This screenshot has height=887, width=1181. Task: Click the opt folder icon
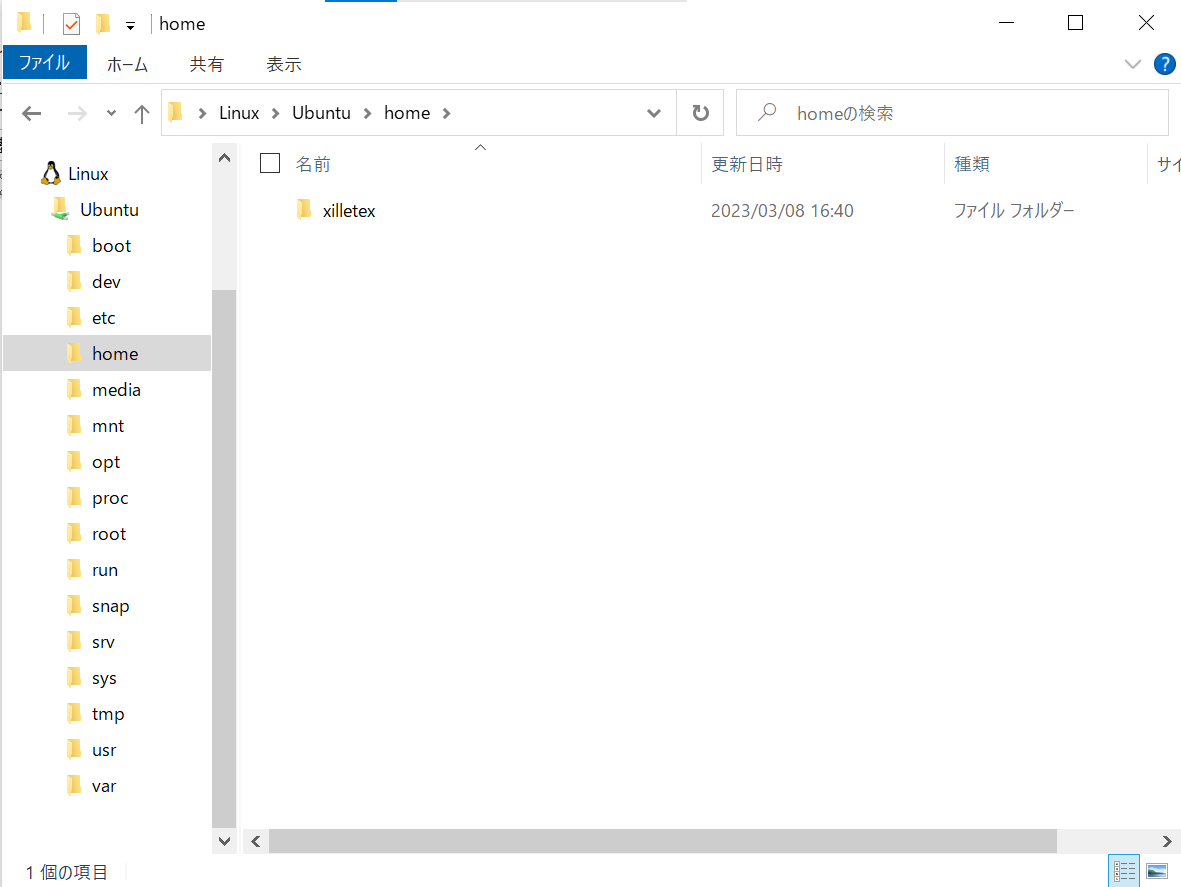74,462
